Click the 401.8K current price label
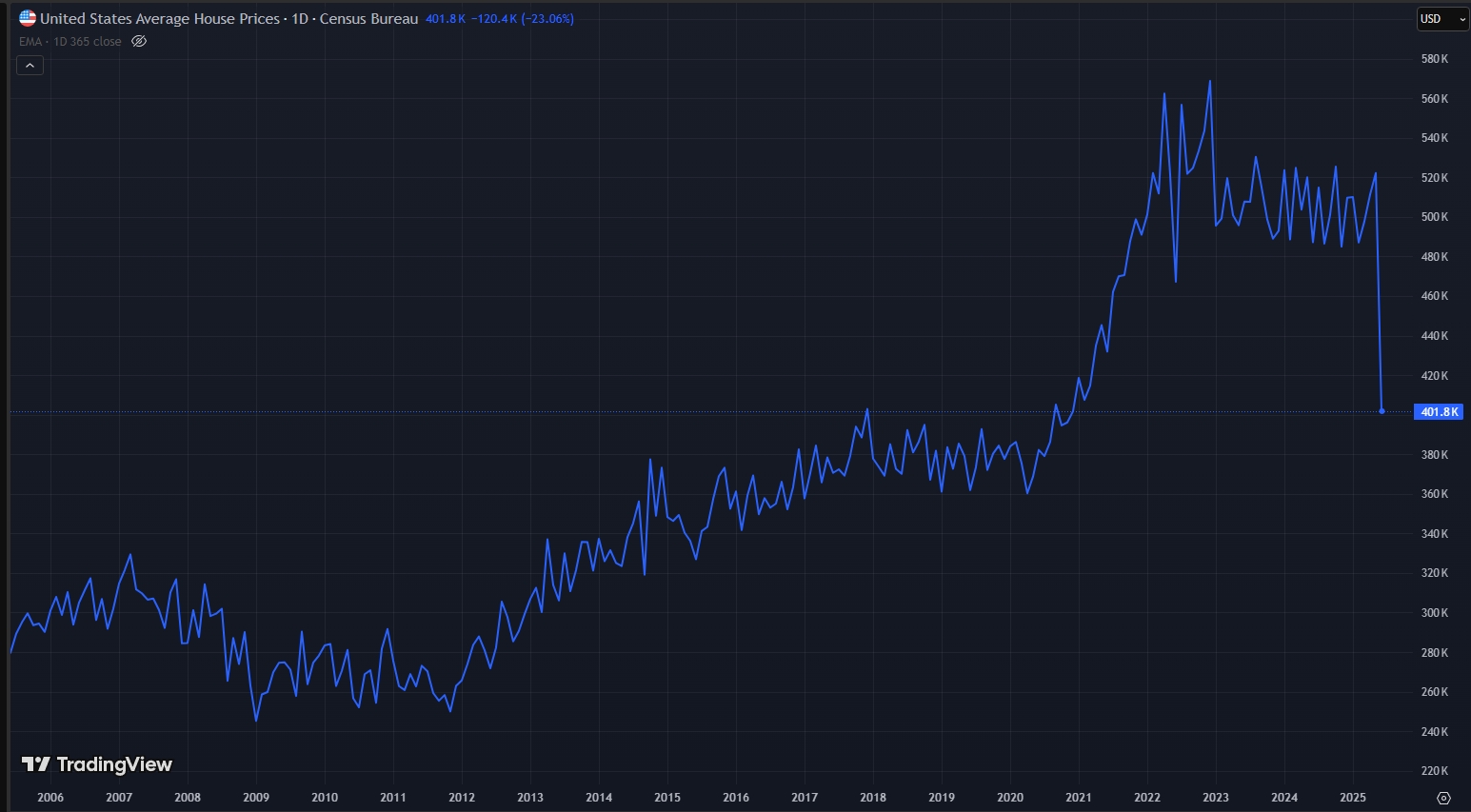The width and height of the screenshot is (1471, 812). 1439,412
